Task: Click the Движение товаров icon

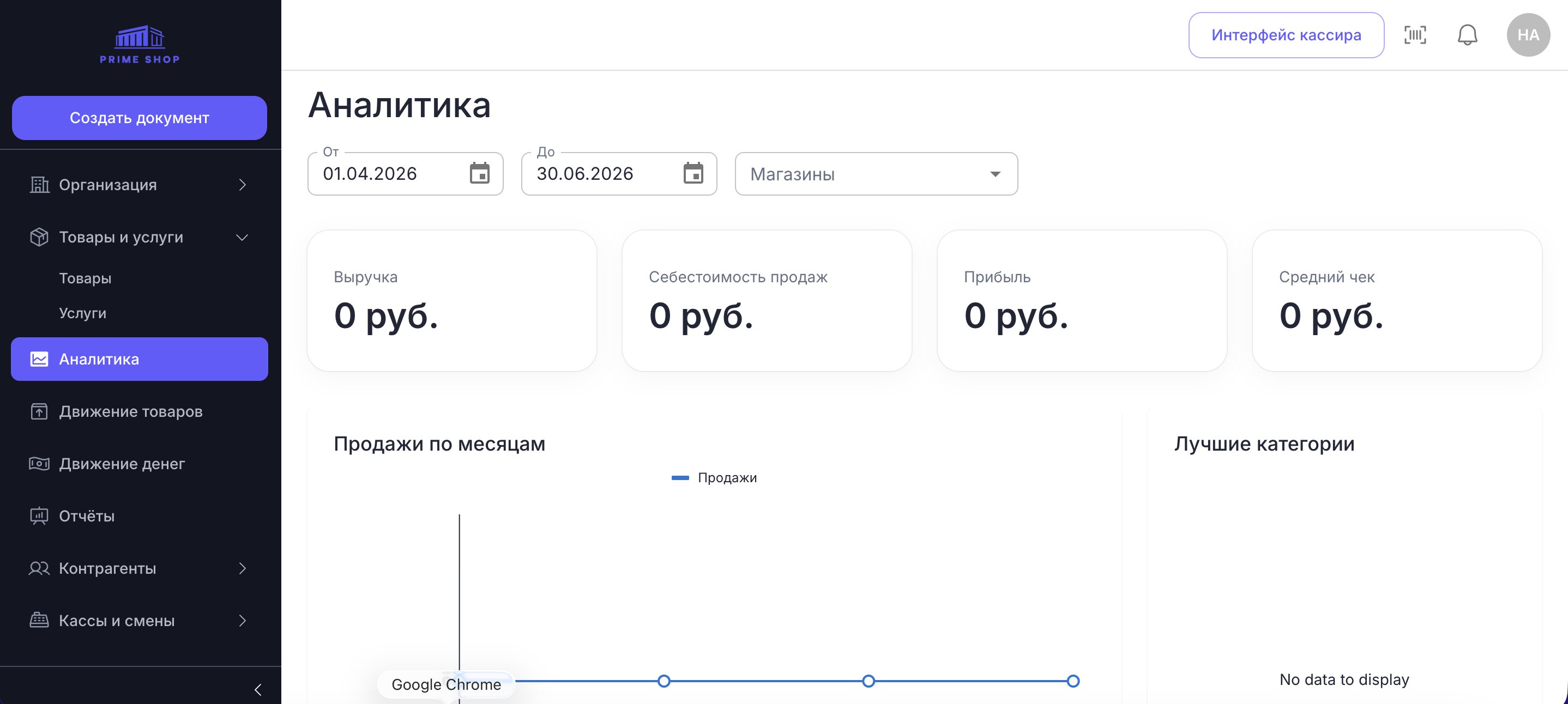Action: [40, 411]
